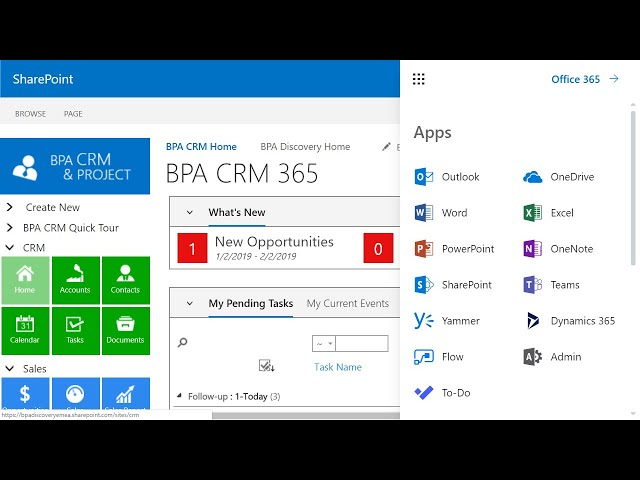The image size is (640, 480).
Task: Collapse the Follow-up 1-Today group
Action: pyautogui.click(x=179, y=396)
